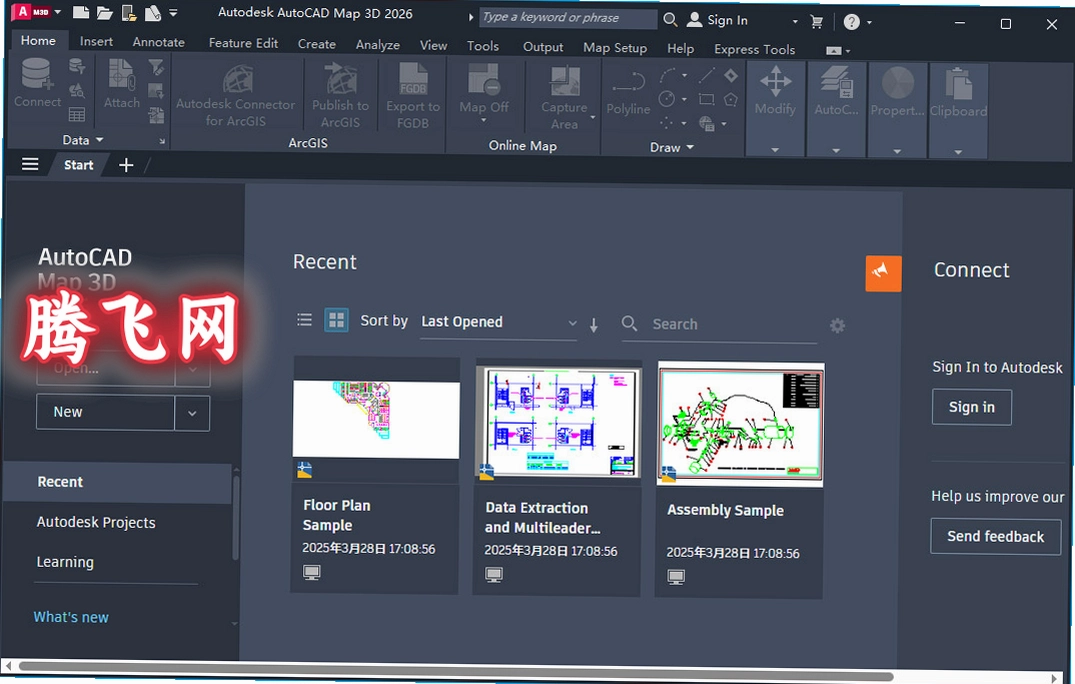Click the Capture Area icon
Viewport: 1075px width, 684px height.
click(565, 82)
